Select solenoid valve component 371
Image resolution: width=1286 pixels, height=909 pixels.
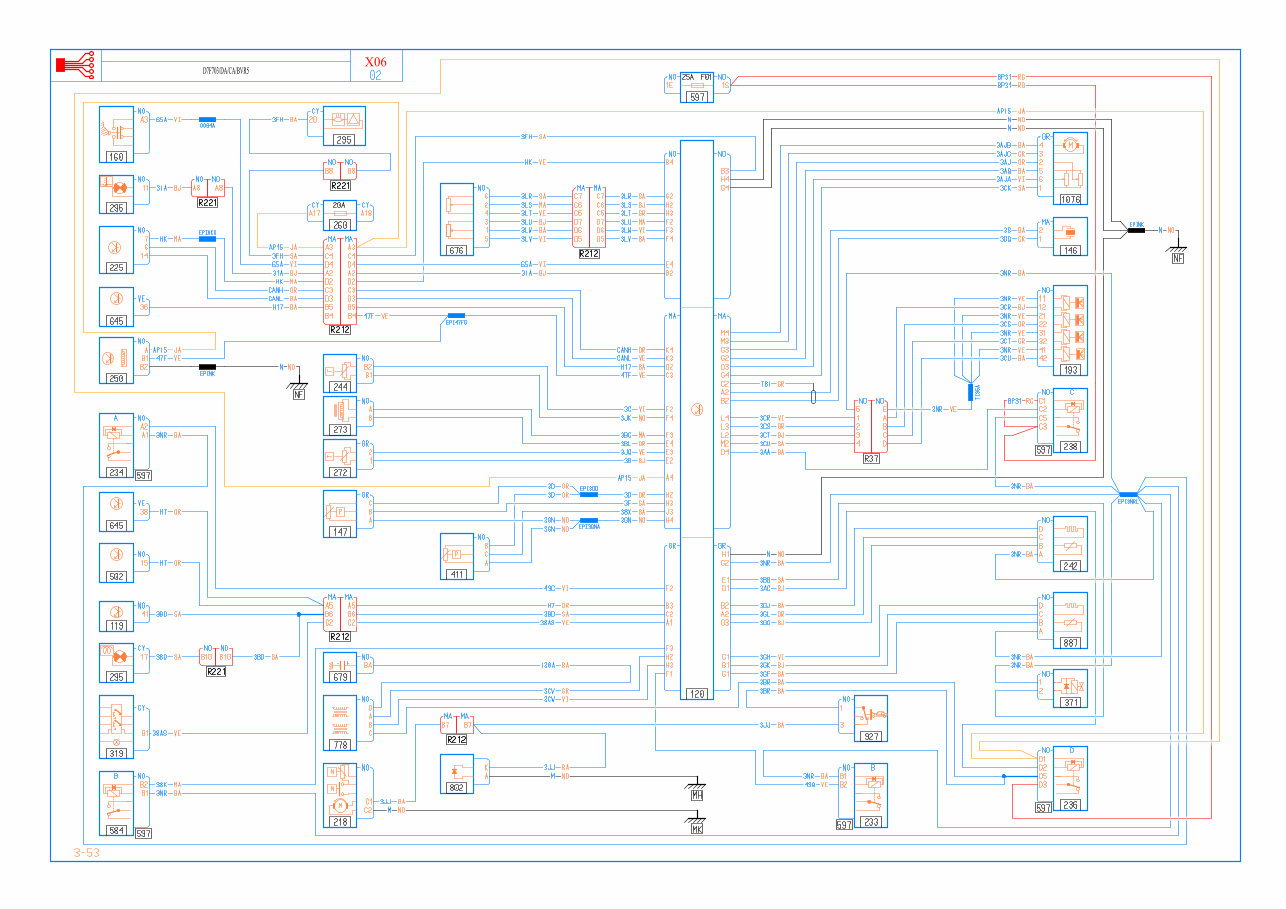point(1071,690)
